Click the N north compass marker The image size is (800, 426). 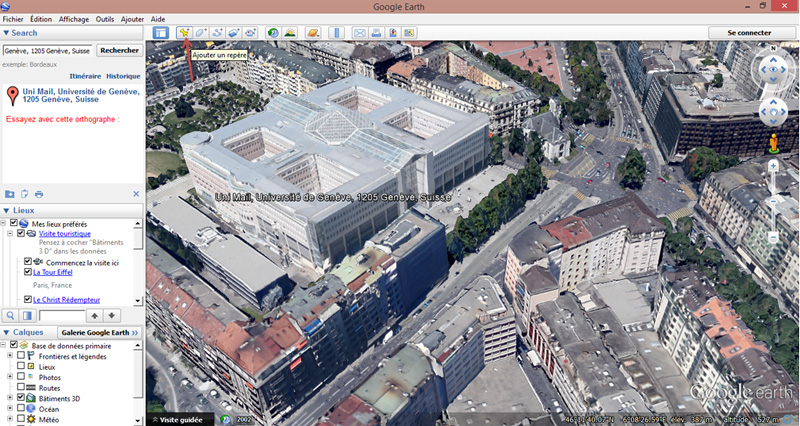click(x=773, y=48)
